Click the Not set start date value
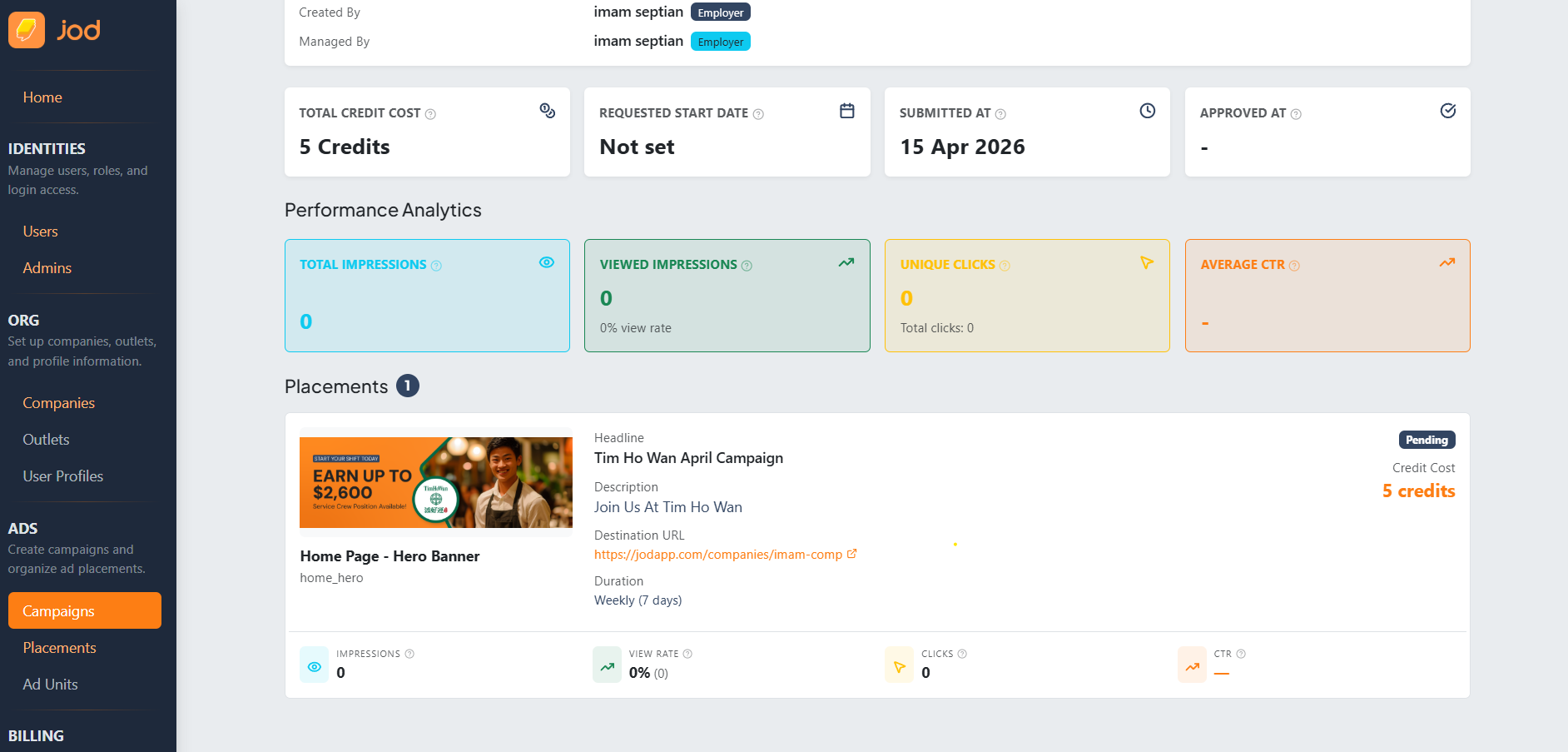Image resolution: width=1568 pixels, height=752 pixels. coord(637,147)
